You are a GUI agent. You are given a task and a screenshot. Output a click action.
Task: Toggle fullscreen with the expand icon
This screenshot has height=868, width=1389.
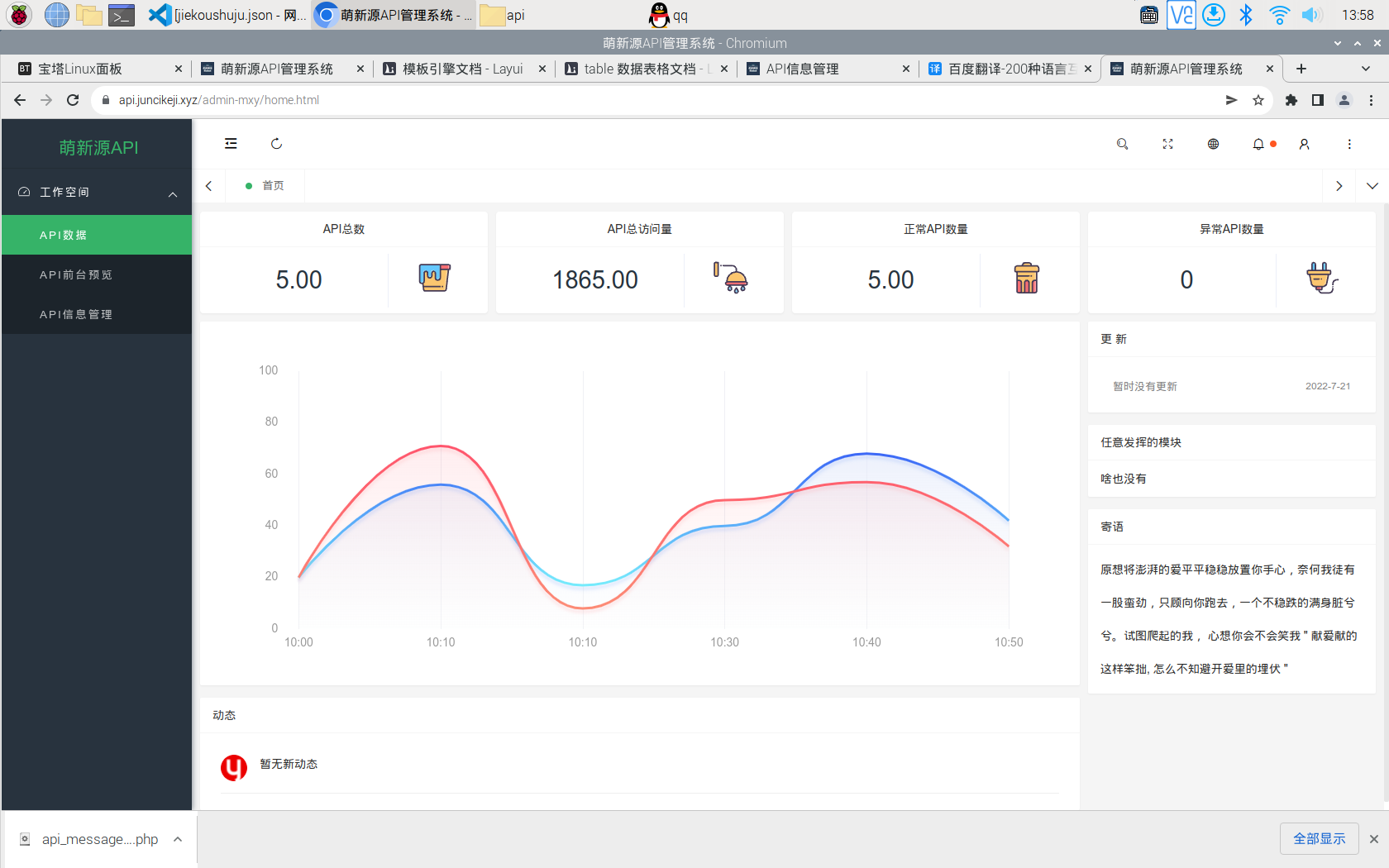[1167, 143]
